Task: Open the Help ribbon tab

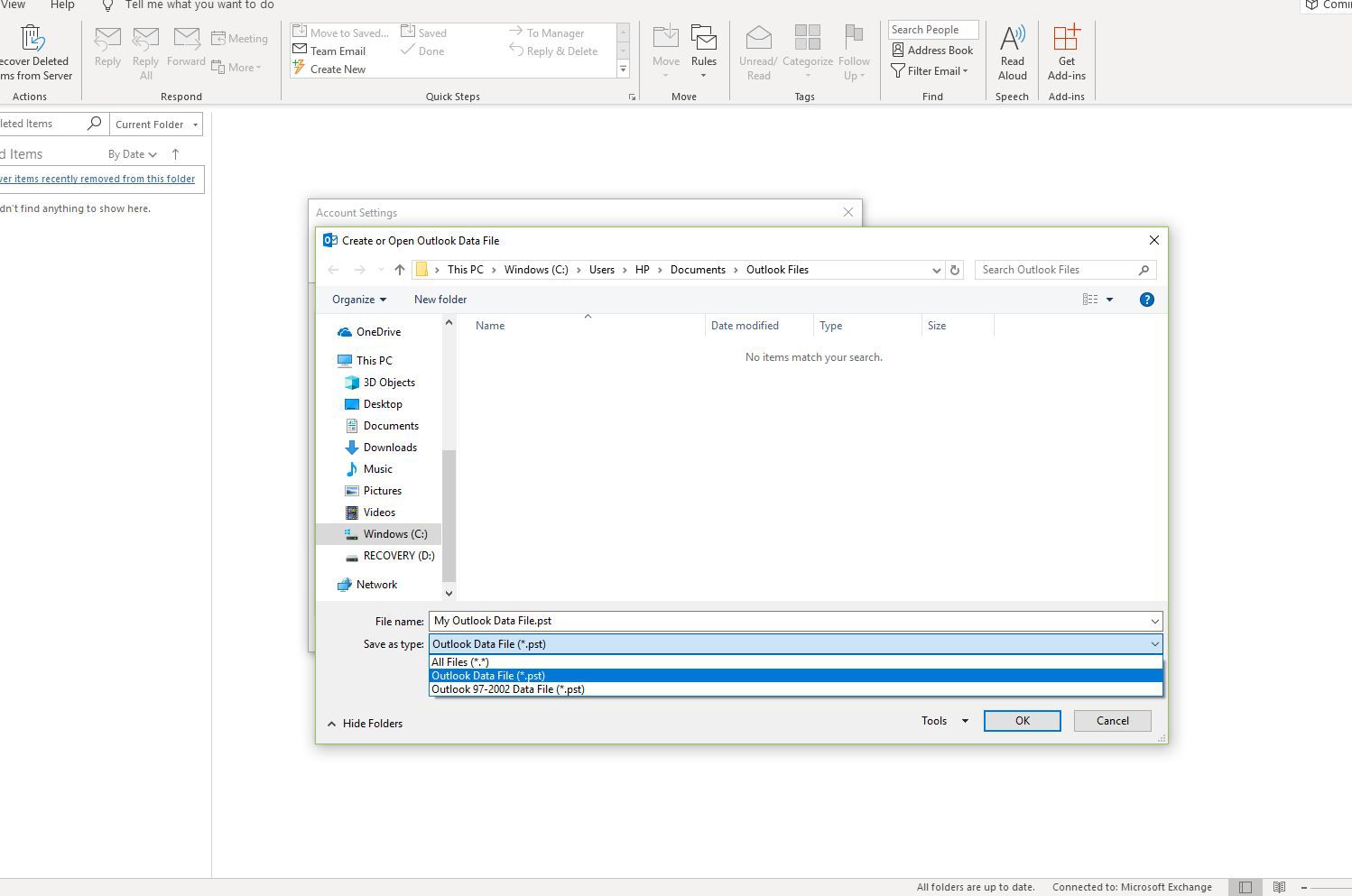Action: click(x=62, y=5)
